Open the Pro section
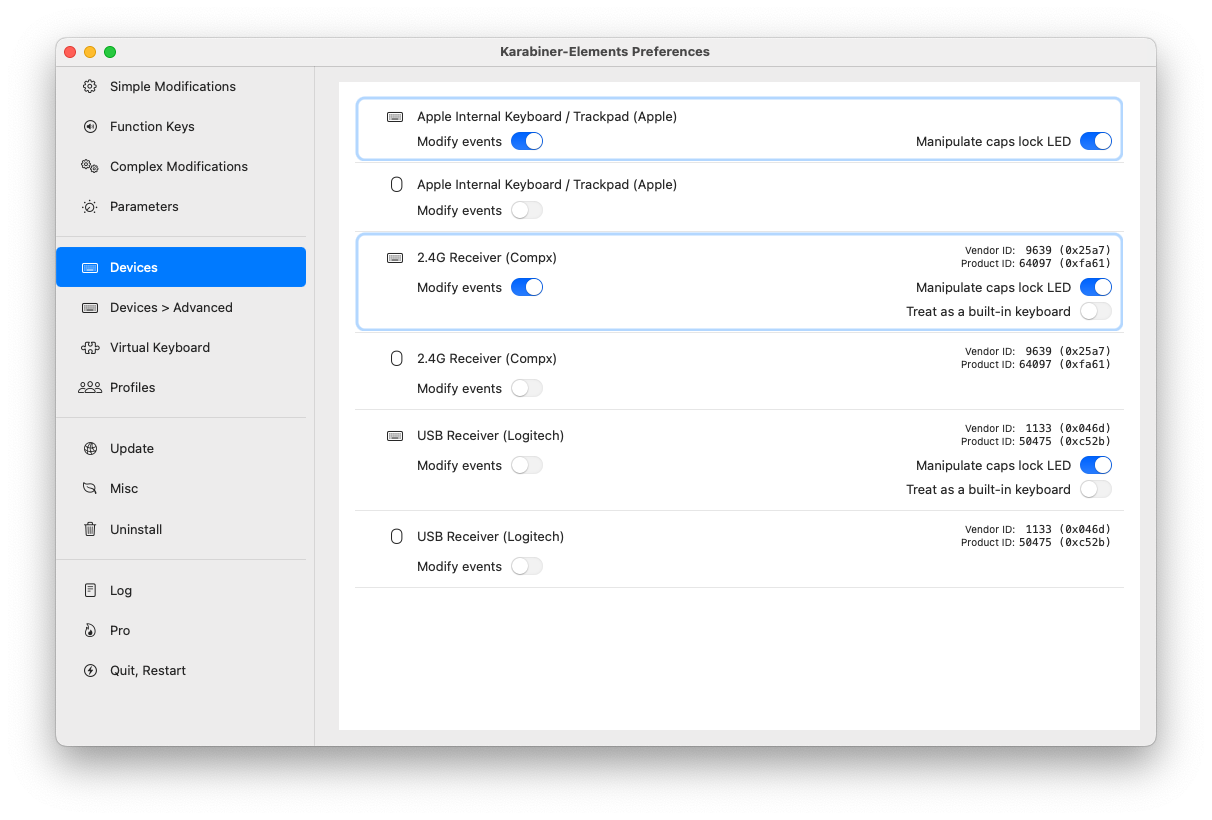 coord(181,630)
